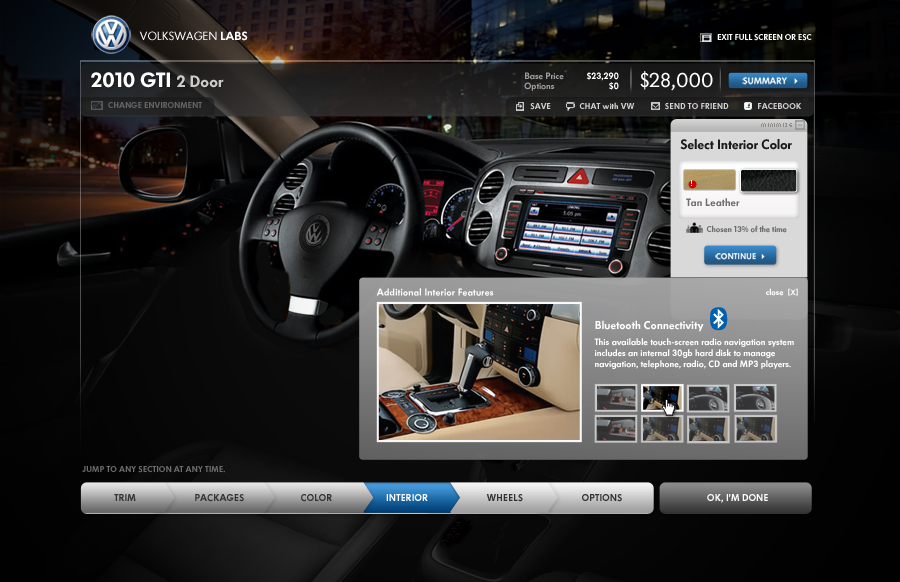Click the large gear shifter feature image
Screen dimensions: 900x582
[479, 372]
